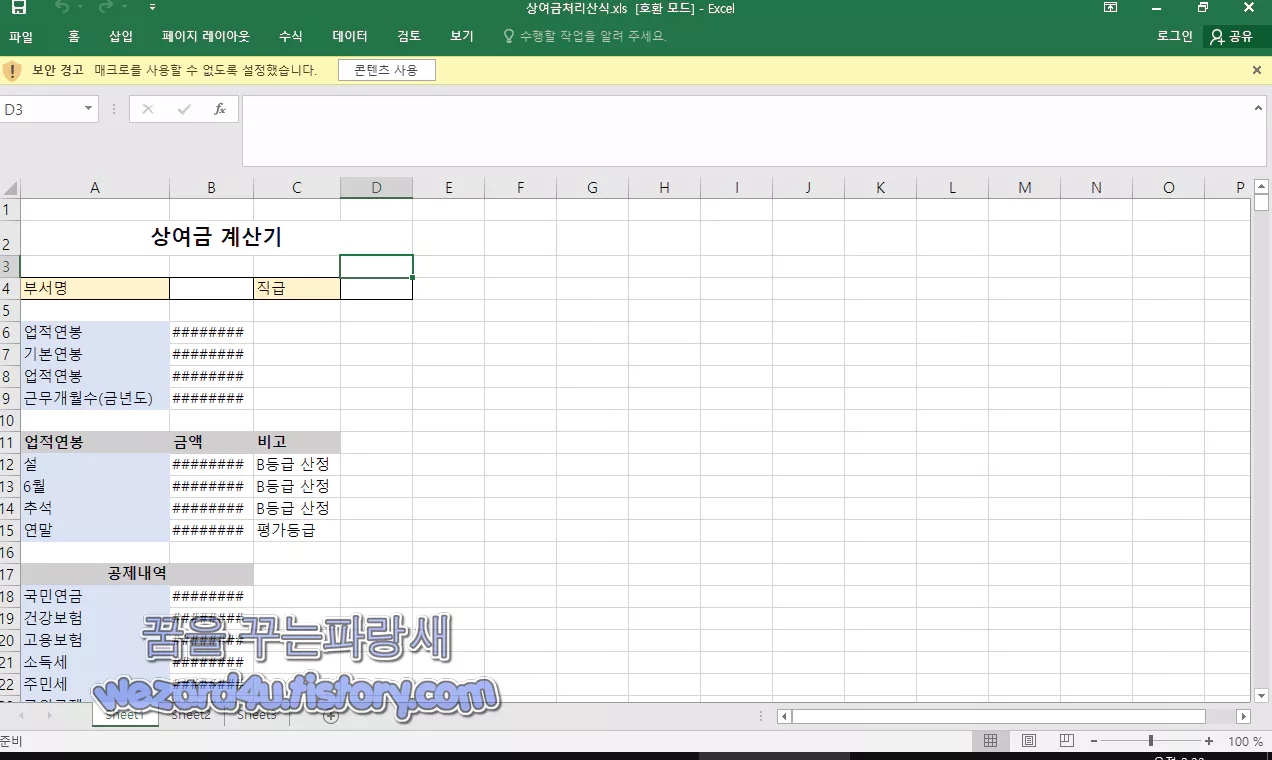This screenshot has height=760, width=1272.
Task: Click the 연말 cell
Action: 95,530
